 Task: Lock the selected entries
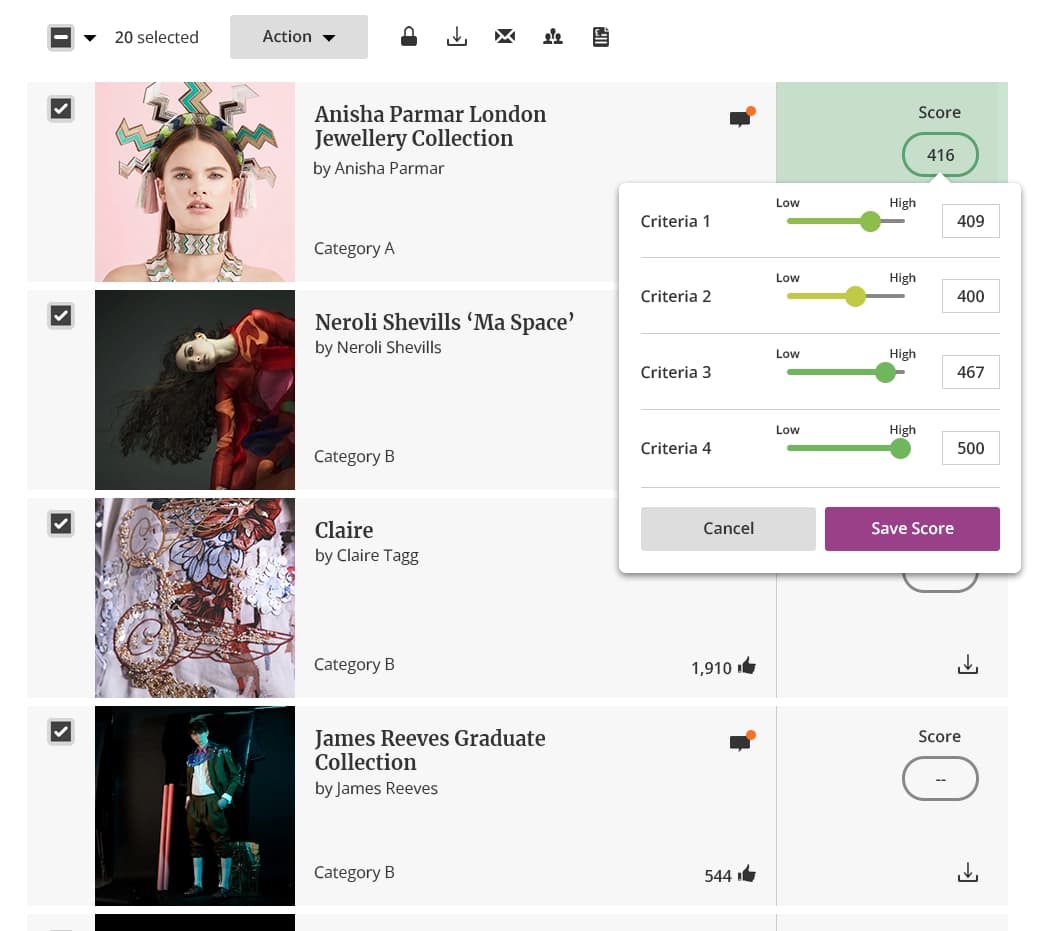pos(408,36)
